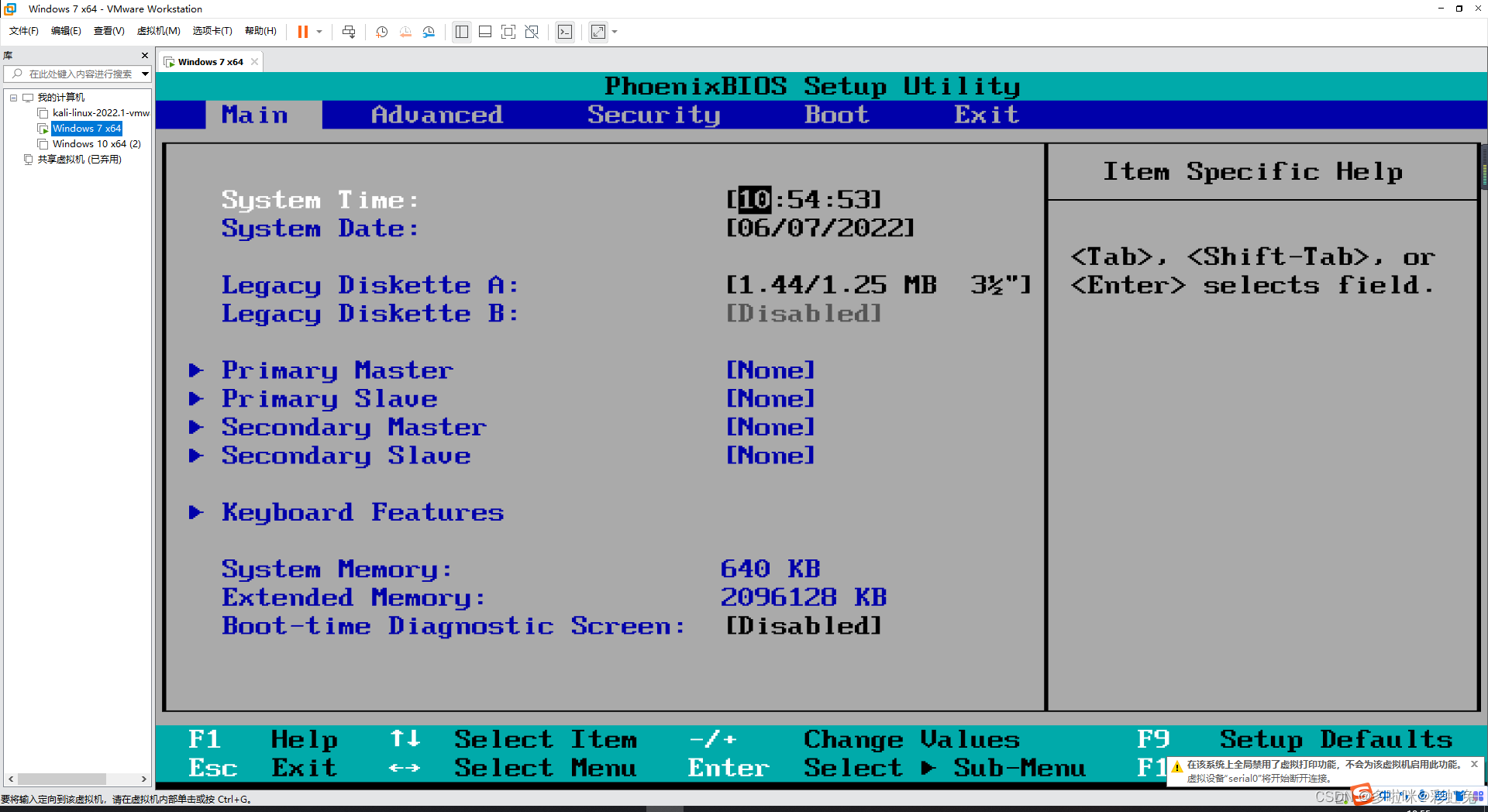Close the library panel with the X
Image resolution: width=1488 pixels, height=812 pixels.
145,56
